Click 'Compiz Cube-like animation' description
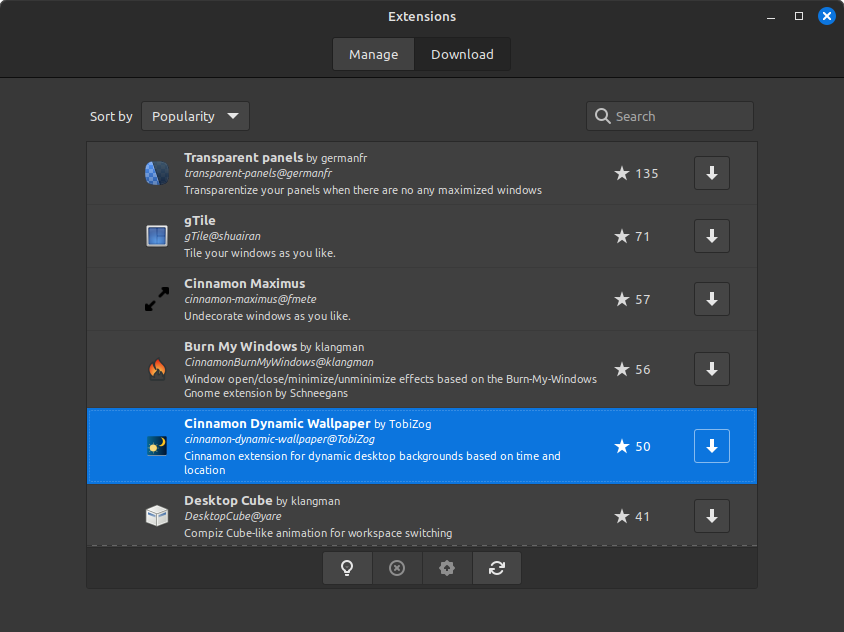844x632 pixels. click(x=318, y=533)
